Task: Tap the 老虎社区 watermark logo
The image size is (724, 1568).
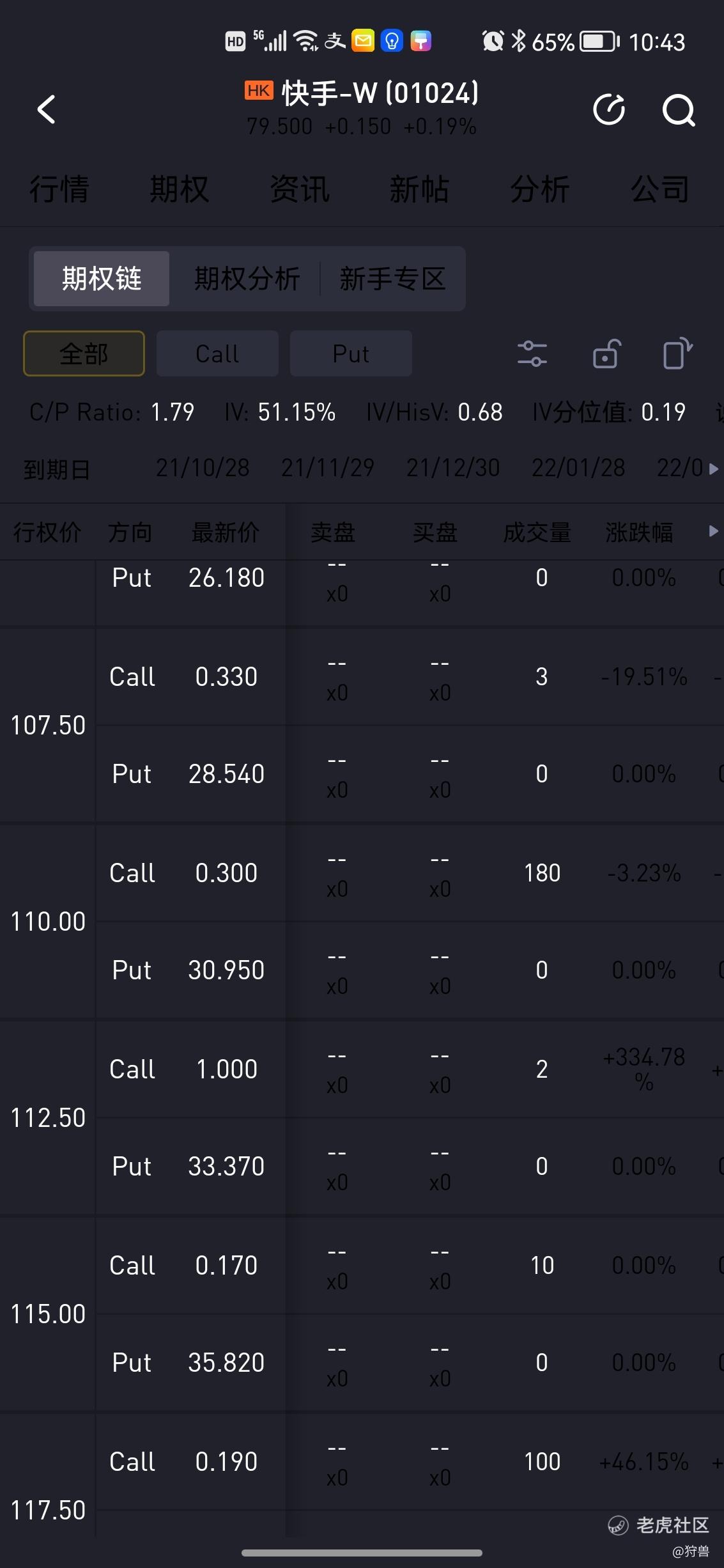Action: pos(658,1525)
